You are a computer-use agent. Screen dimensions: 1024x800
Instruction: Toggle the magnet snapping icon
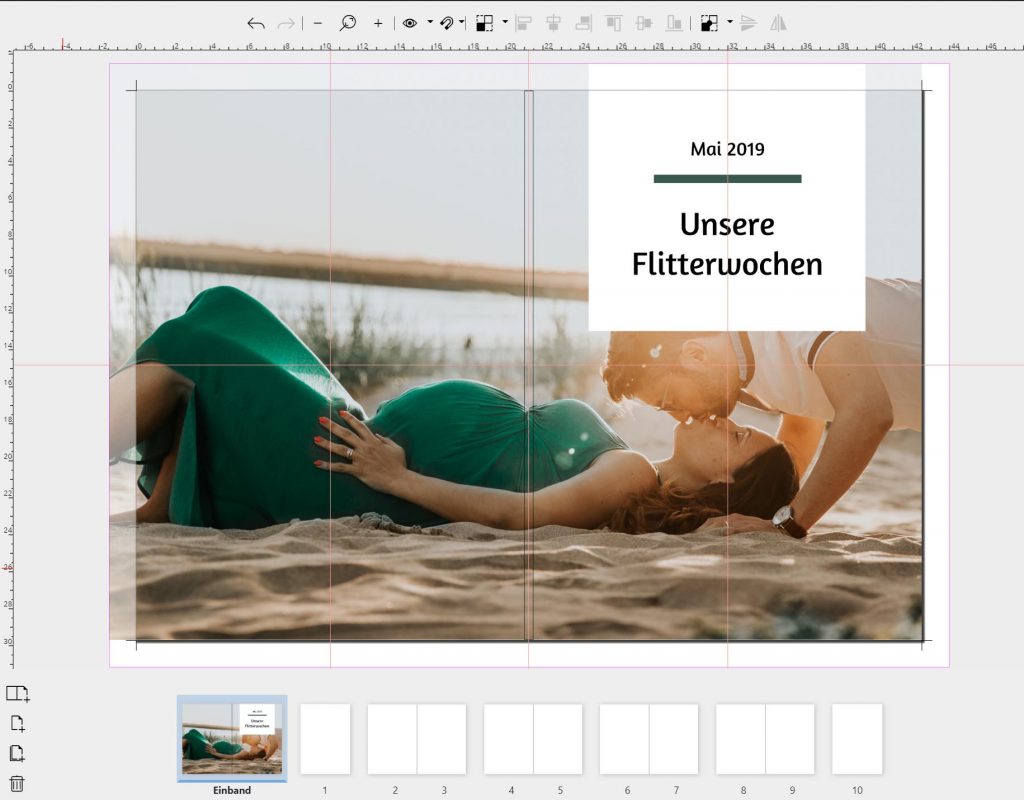446,23
